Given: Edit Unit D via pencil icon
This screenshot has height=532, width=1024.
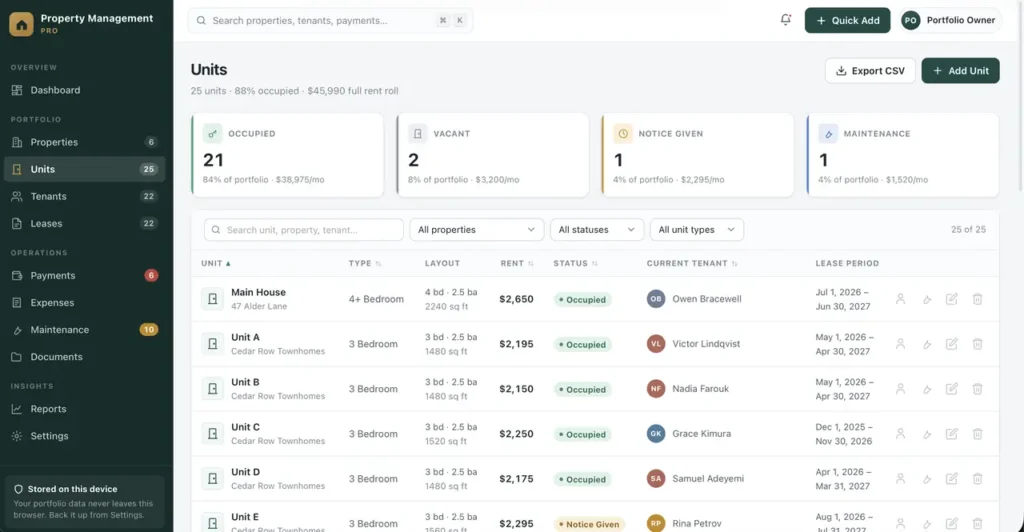Looking at the screenshot, I should (x=952, y=479).
